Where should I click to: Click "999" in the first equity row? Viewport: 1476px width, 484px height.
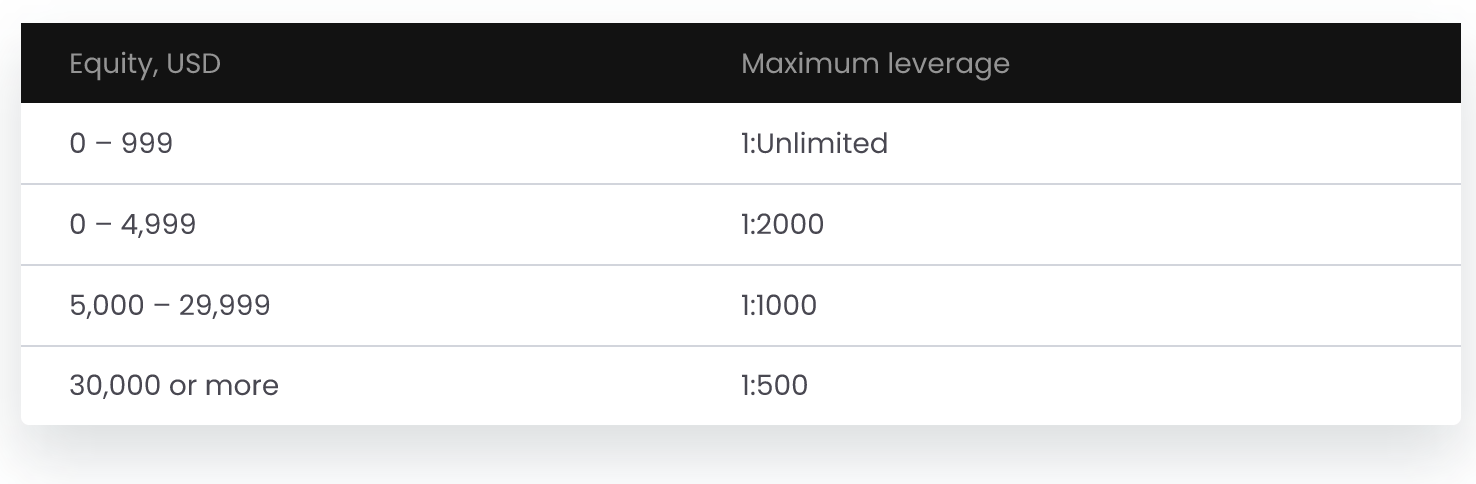pos(147,144)
